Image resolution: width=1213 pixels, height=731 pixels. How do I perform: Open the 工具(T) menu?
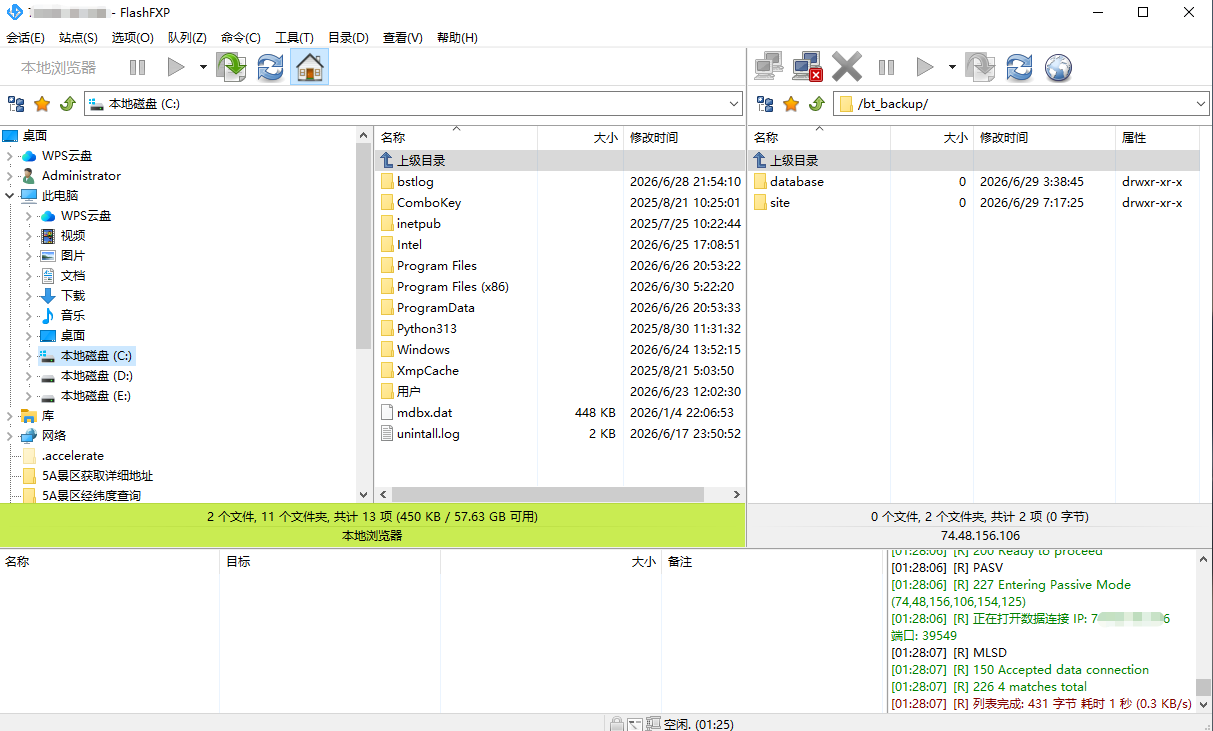pos(294,37)
